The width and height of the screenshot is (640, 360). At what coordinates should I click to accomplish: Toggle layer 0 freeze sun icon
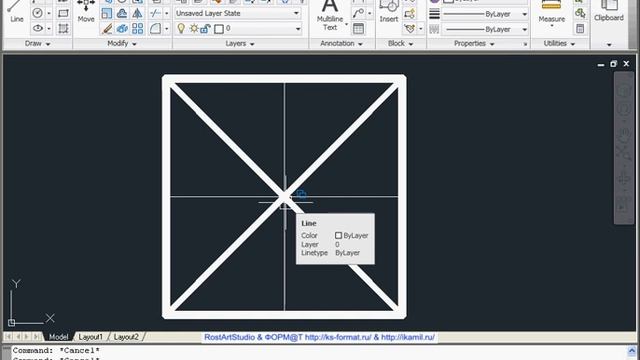coord(194,29)
